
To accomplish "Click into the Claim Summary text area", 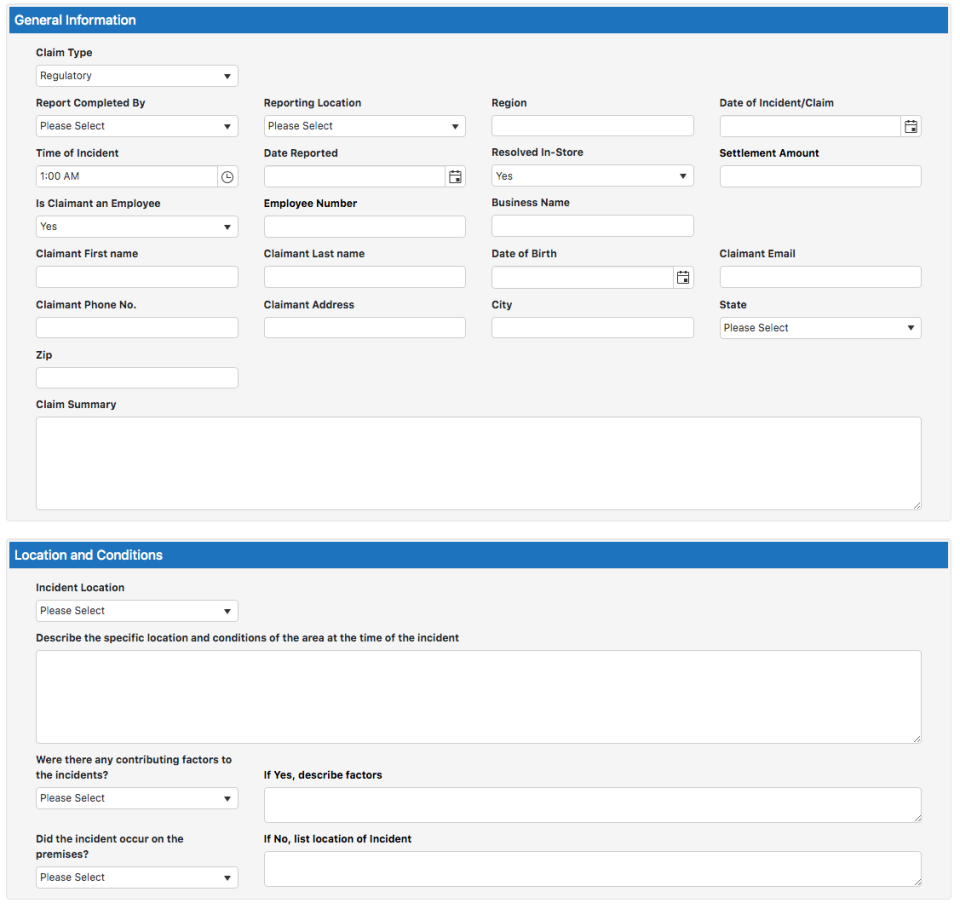I will [x=478, y=463].
